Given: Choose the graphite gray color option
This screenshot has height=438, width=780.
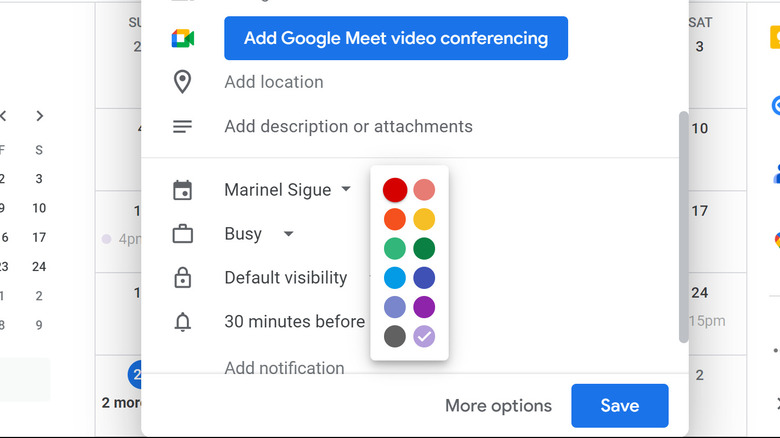Looking at the screenshot, I should coord(395,336).
